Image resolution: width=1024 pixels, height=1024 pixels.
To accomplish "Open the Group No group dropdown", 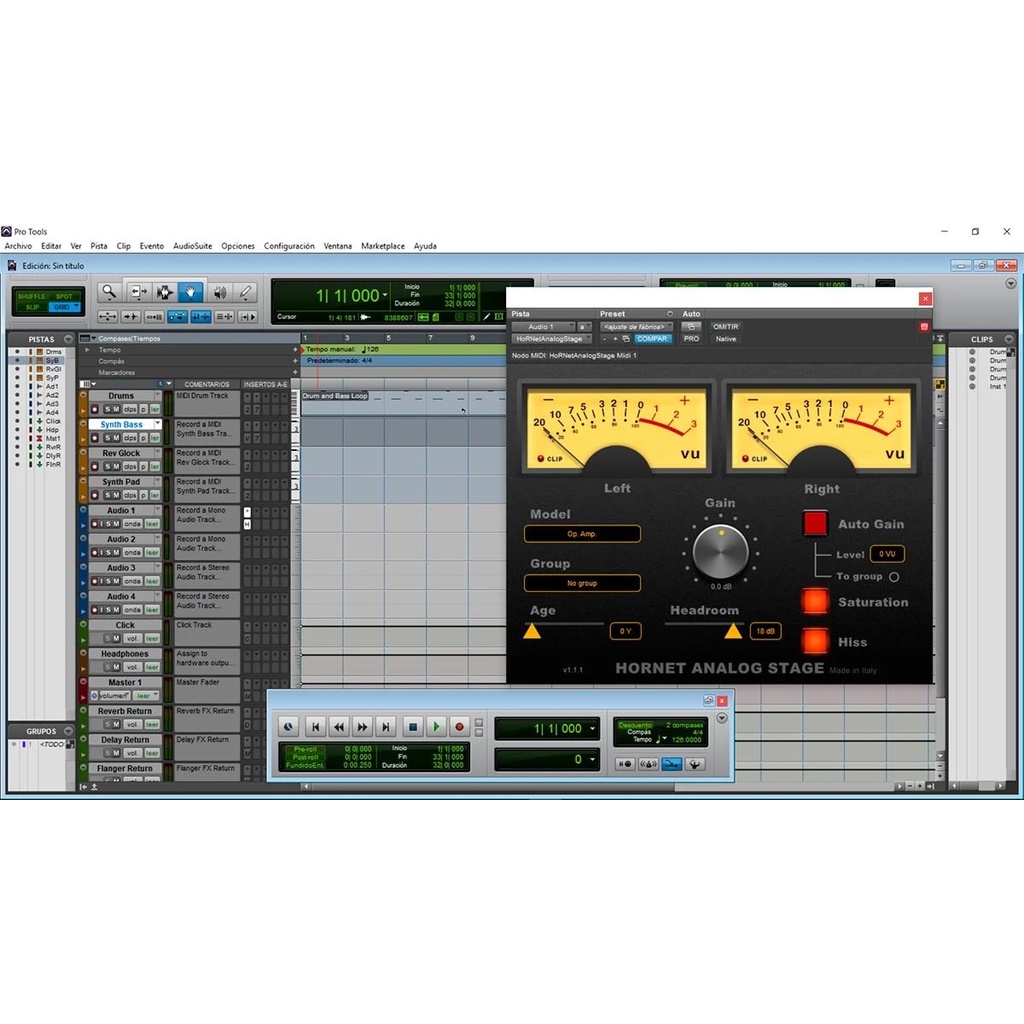I will (582, 583).
